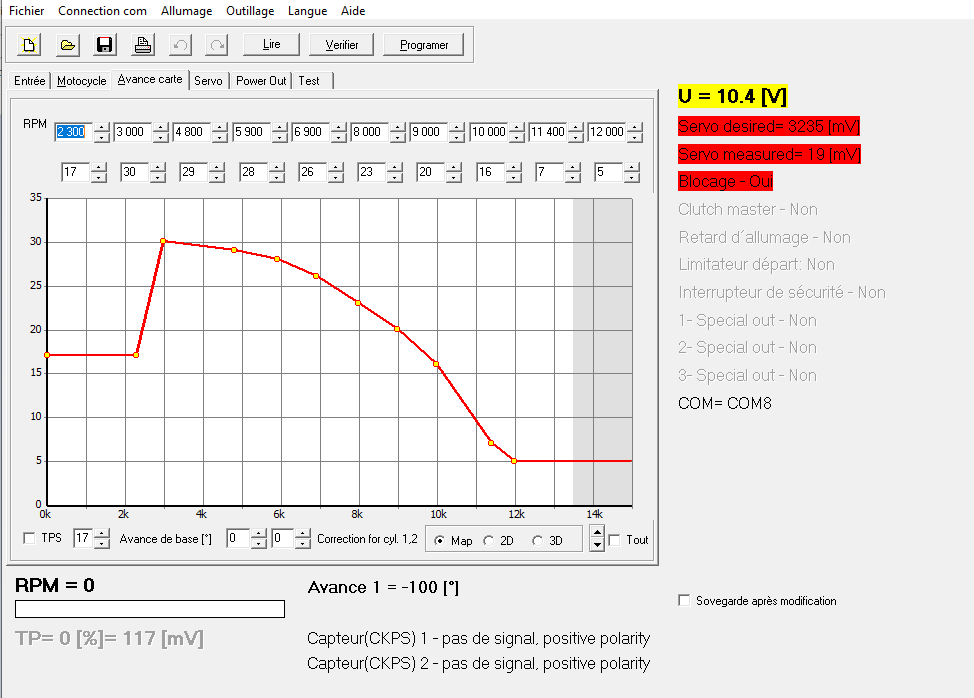Adjust stepper of RPM 9 000 field
This screenshot has height=698, width=974.
(457, 132)
